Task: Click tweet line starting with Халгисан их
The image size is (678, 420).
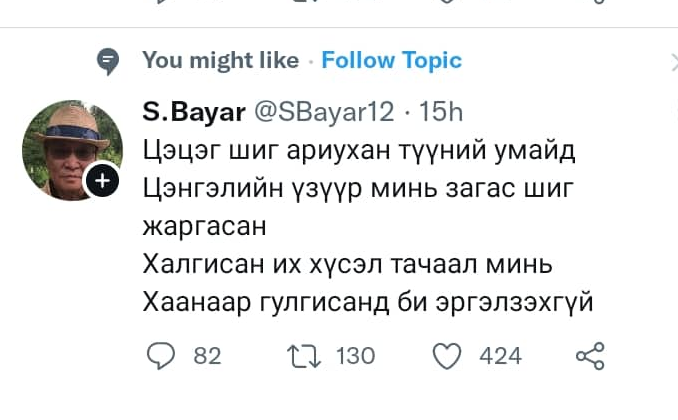Action: point(349,263)
